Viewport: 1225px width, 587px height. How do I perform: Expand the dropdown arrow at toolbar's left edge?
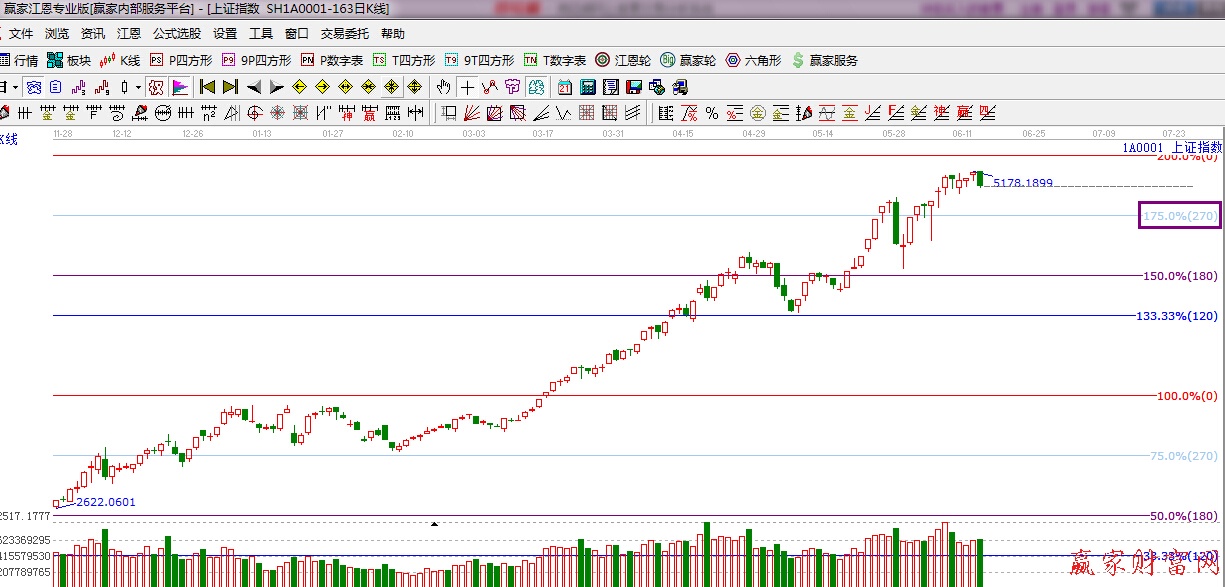coord(15,87)
